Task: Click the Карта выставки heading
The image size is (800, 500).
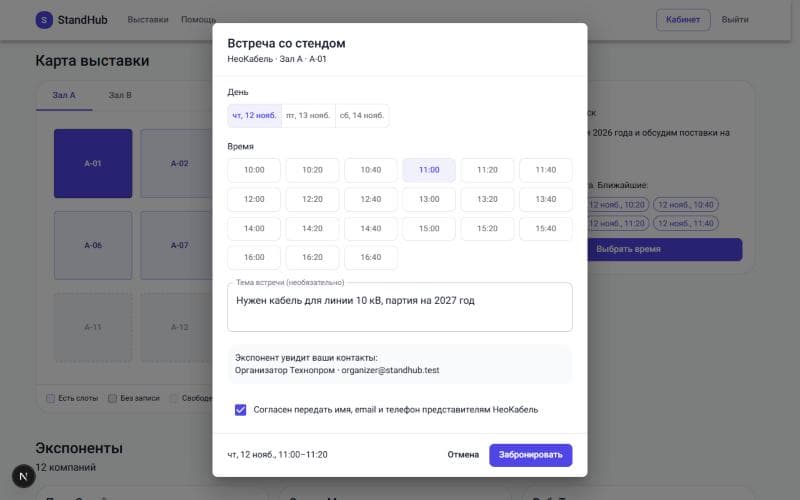Action: (92, 61)
